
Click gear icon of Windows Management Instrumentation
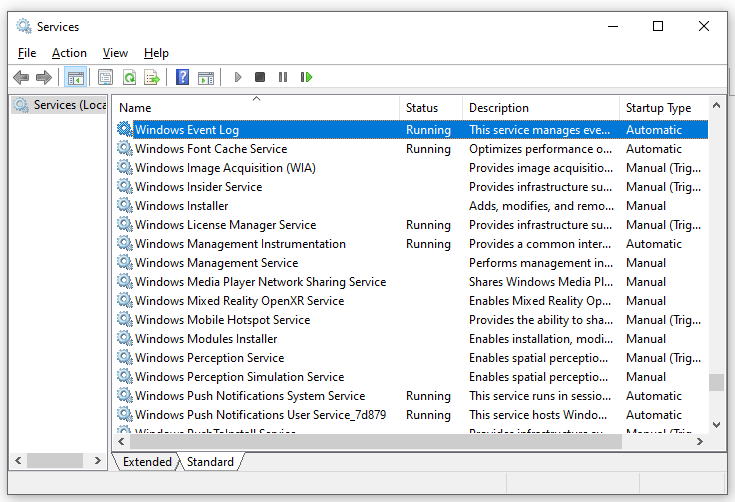125,243
